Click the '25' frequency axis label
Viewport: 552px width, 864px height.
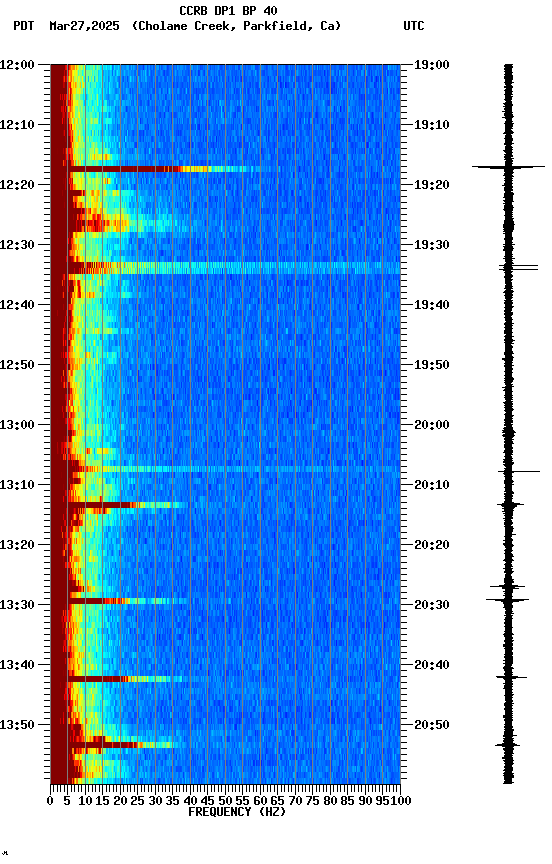(138, 801)
